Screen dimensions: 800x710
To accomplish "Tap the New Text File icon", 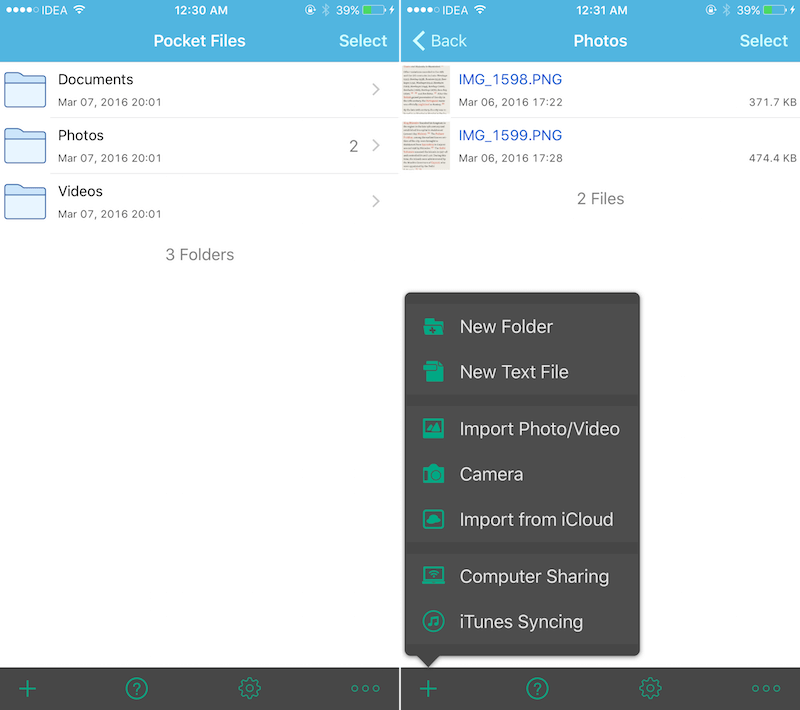I will [433, 372].
